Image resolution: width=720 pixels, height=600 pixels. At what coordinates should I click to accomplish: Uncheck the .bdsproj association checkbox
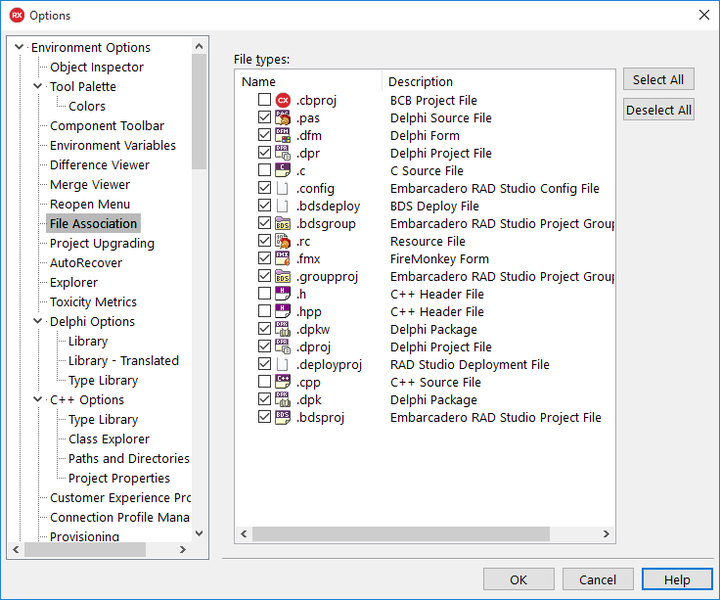264,417
